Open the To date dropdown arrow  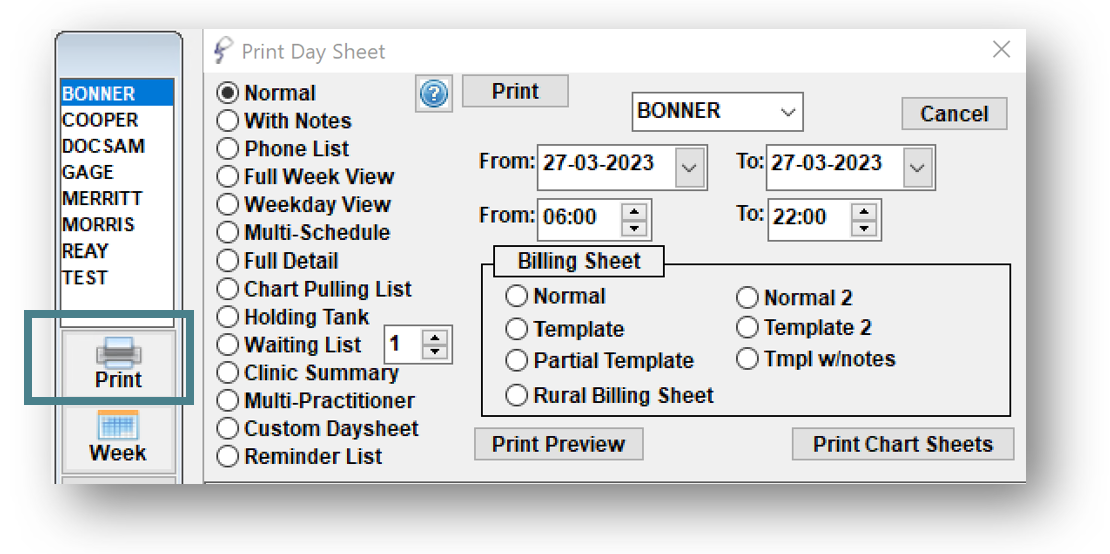coord(917,168)
